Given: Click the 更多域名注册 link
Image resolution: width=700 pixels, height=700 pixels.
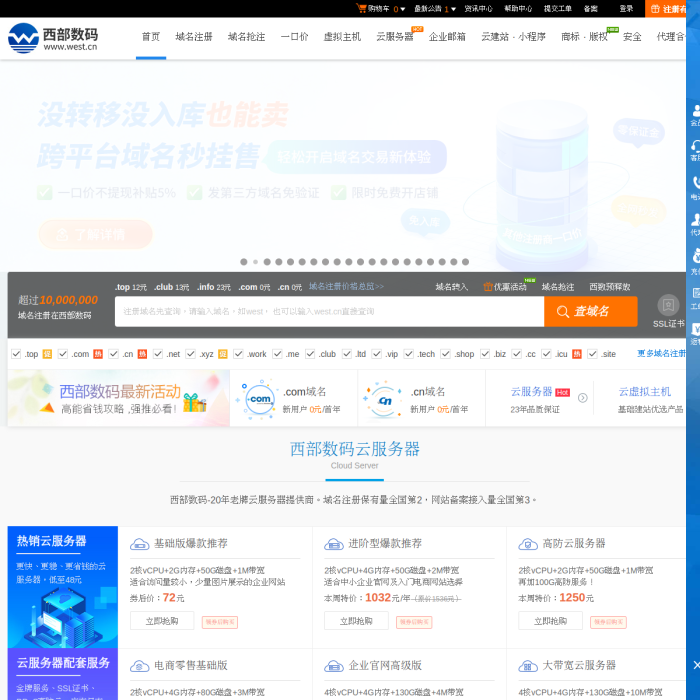Looking at the screenshot, I should tap(661, 353).
